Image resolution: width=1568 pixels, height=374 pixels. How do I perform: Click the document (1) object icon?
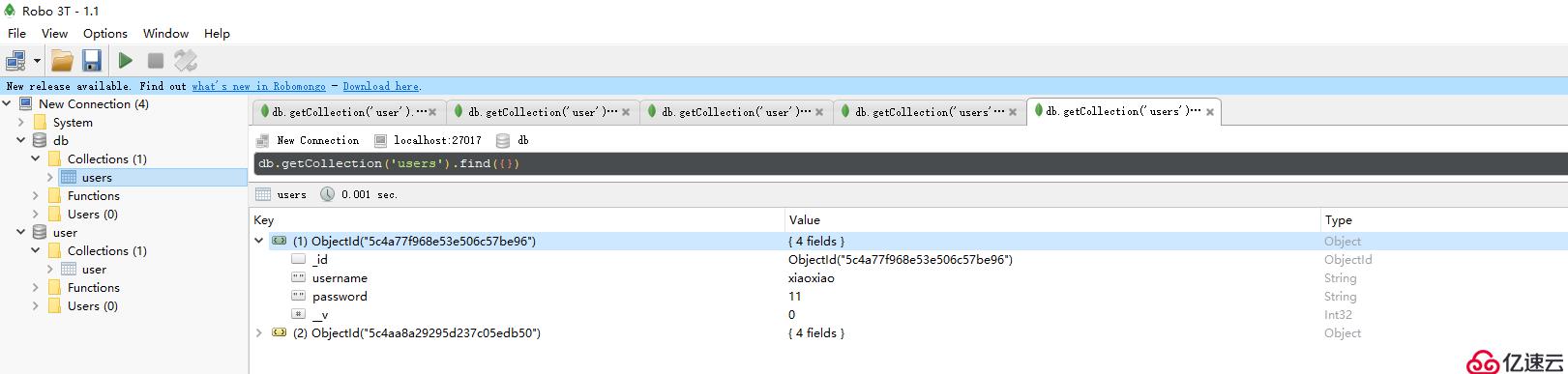tap(280, 241)
